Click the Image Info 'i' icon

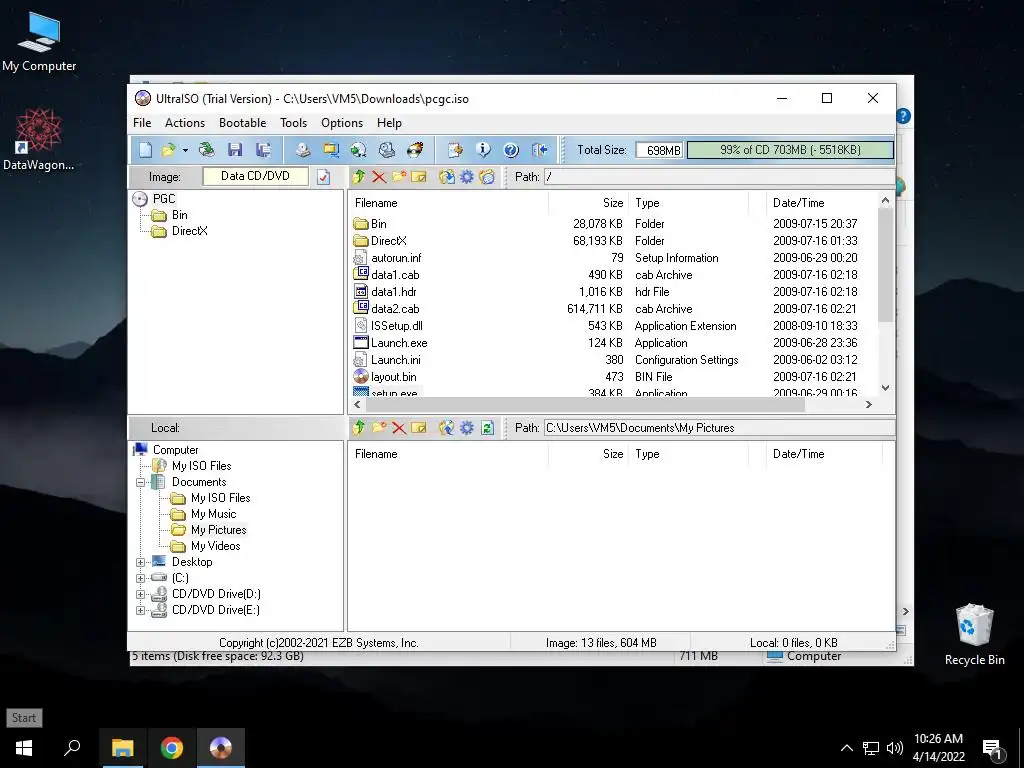(x=483, y=150)
